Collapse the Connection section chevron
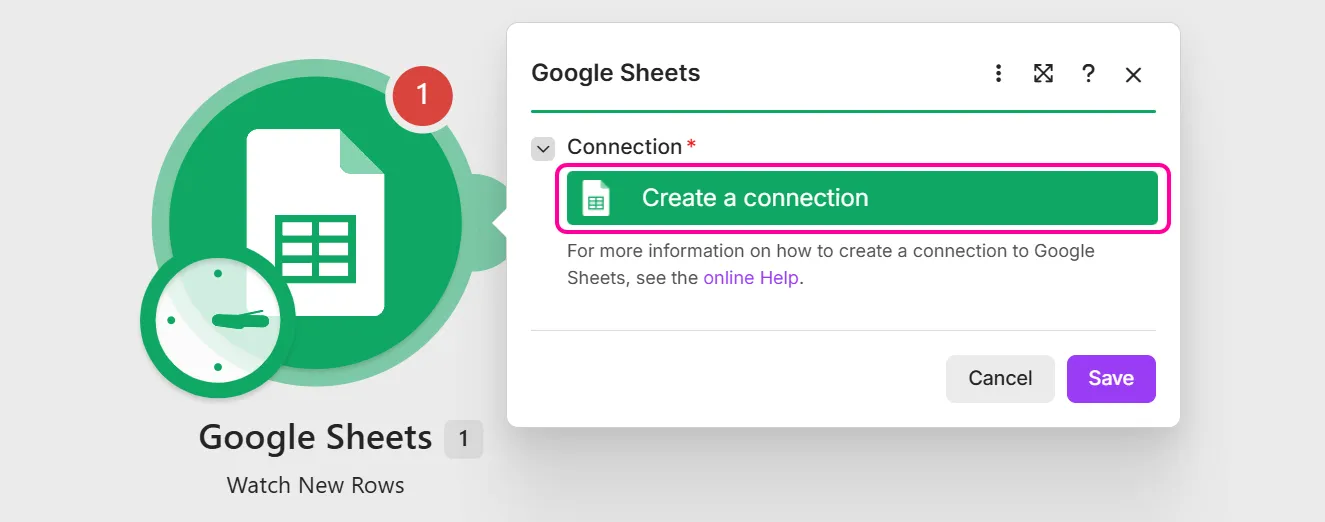1325x522 pixels. pyautogui.click(x=543, y=149)
